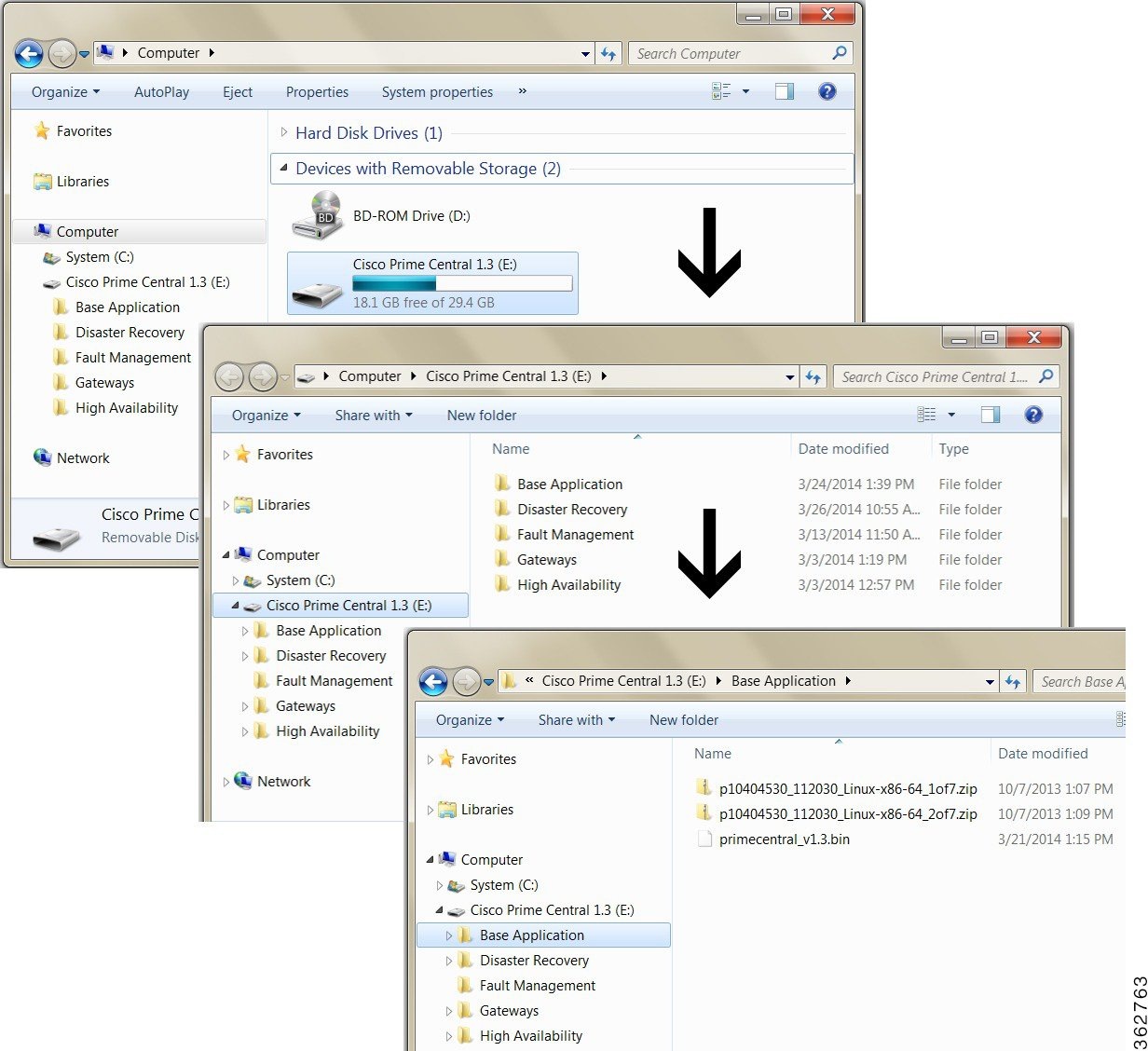Click System properties in Computer toolbar
This screenshot has height=1051, width=1148.
click(x=437, y=91)
